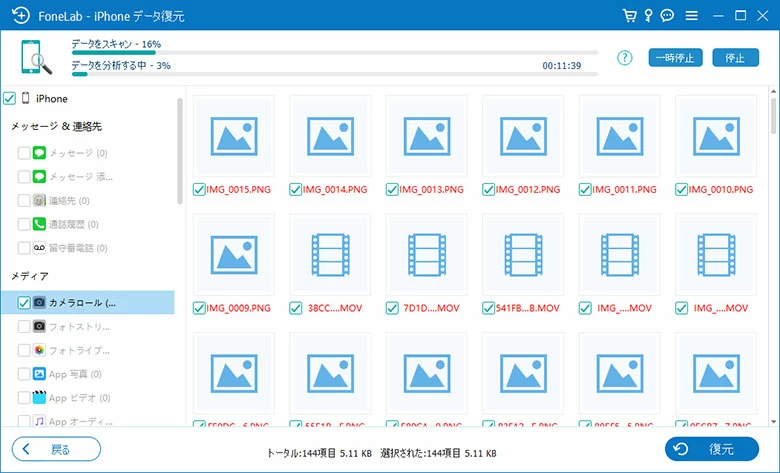Click the 留守番電話 voicemail icon
Screen dimensions: 780x473
pos(39,248)
